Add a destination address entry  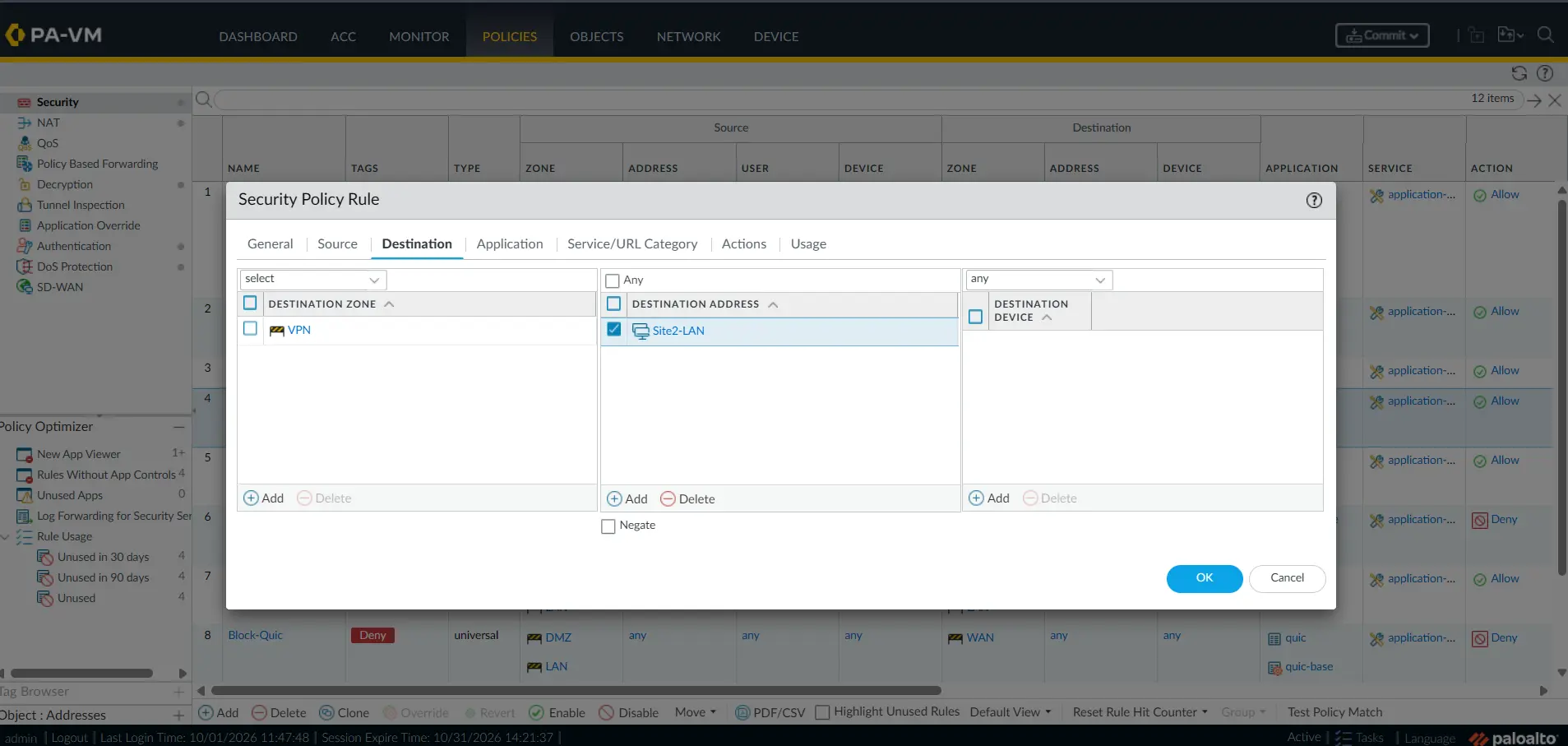click(x=627, y=499)
